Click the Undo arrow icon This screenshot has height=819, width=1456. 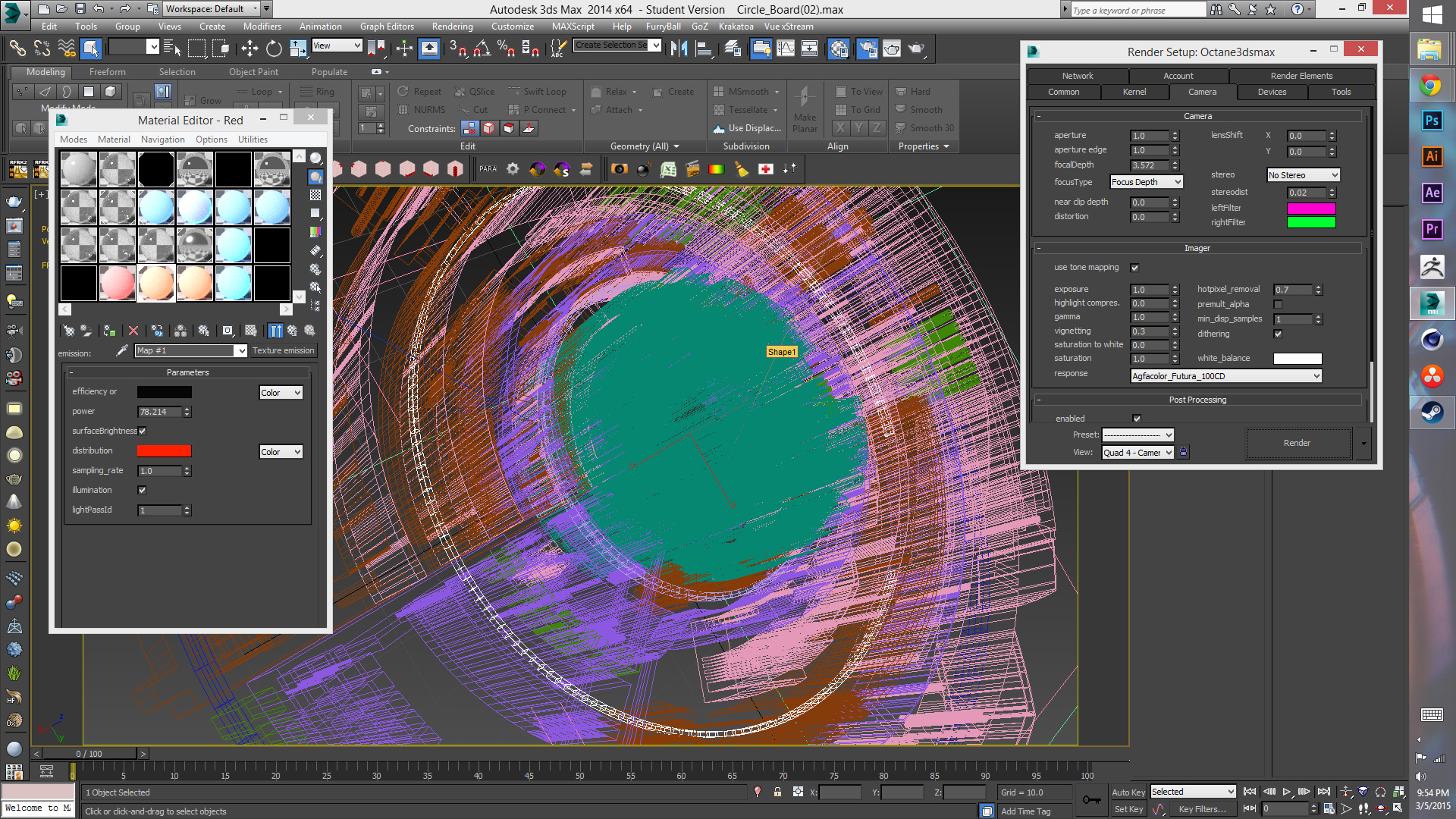click(99, 9)
